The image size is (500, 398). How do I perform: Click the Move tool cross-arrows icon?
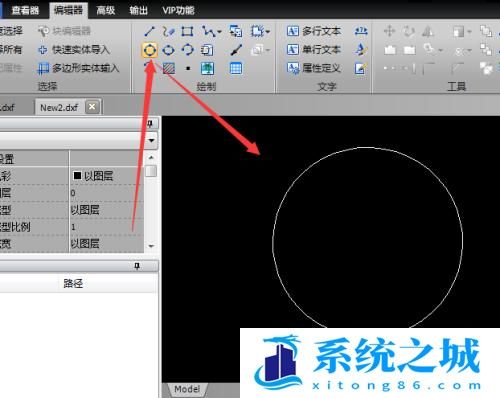pyautogui.click(x=389, y=32)
